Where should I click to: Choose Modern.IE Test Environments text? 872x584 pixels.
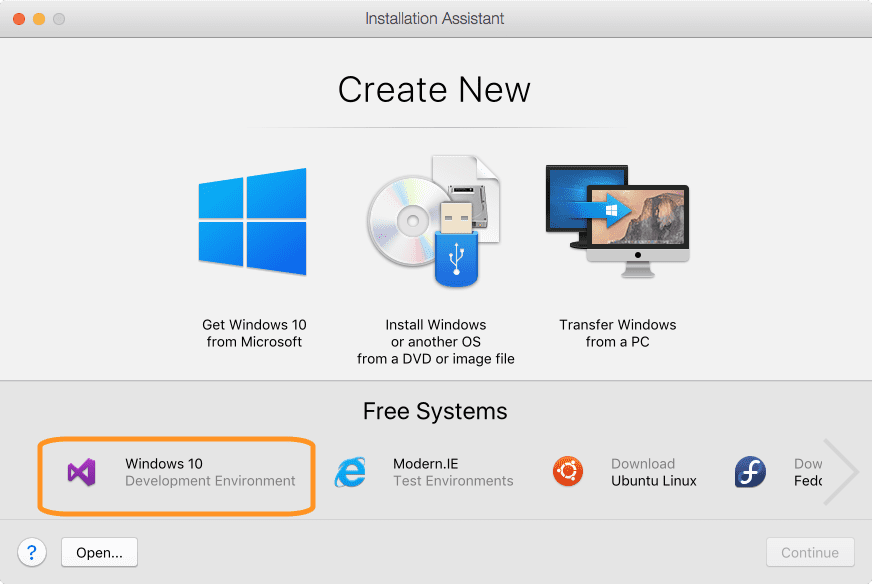click(x=453, y=472)
